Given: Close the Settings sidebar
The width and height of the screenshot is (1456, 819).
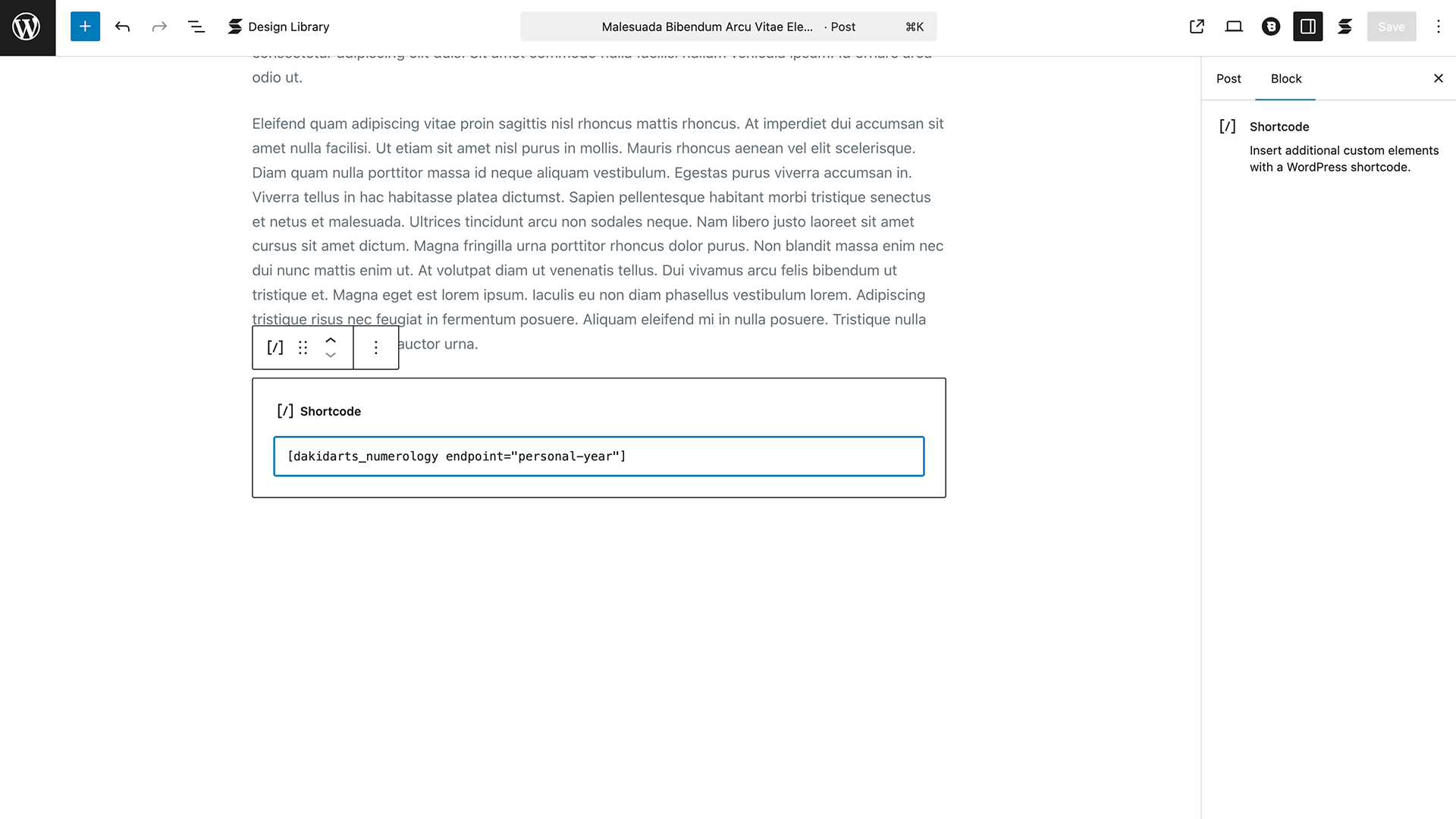Looking at the screenshot, I should pos(1438,78).
